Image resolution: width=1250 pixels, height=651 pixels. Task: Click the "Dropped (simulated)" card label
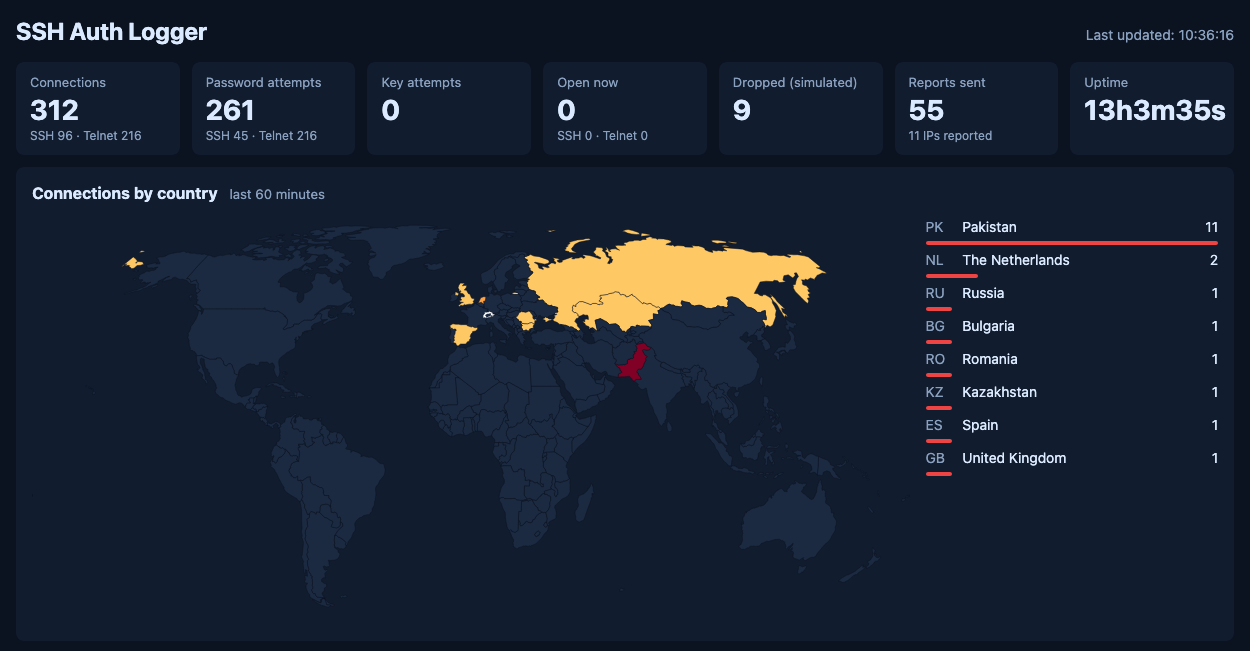tap(795, 83)
